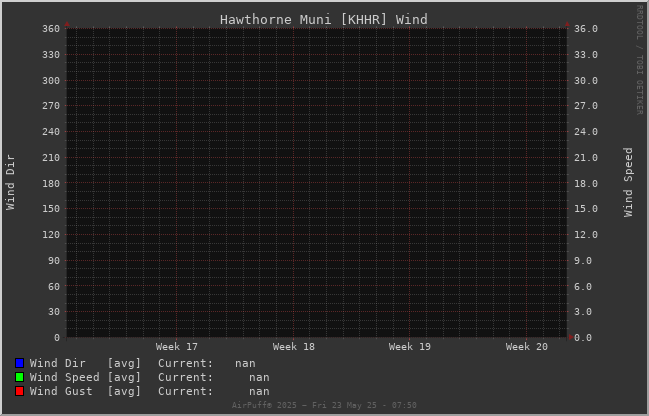
Task: Click the Wind Gust [avg] legend label
Action: [85, 391]
